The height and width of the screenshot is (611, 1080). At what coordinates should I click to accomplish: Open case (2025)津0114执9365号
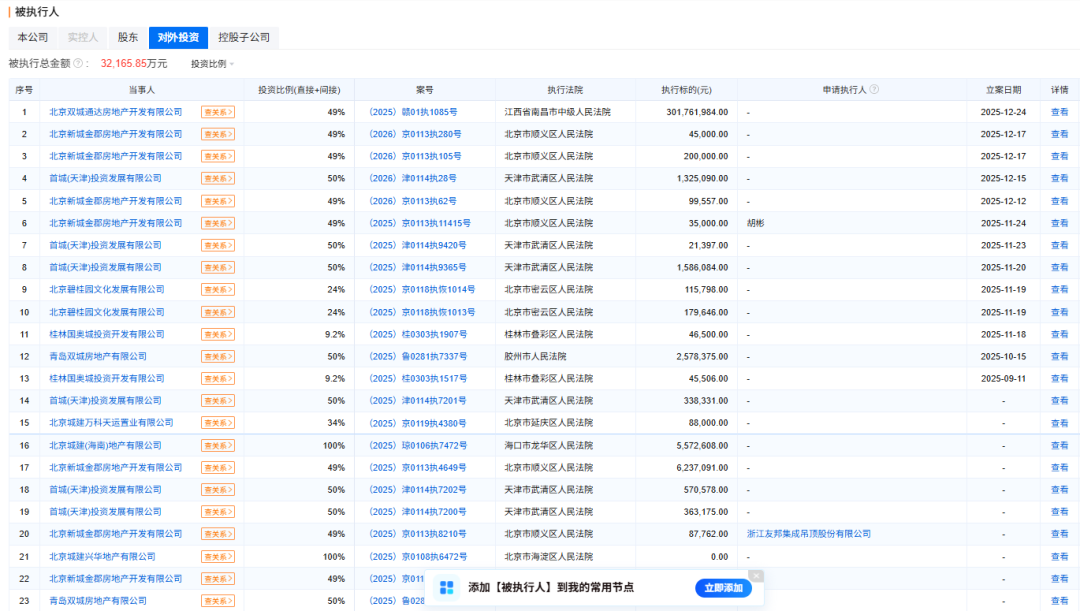click(x=417, y=267)
